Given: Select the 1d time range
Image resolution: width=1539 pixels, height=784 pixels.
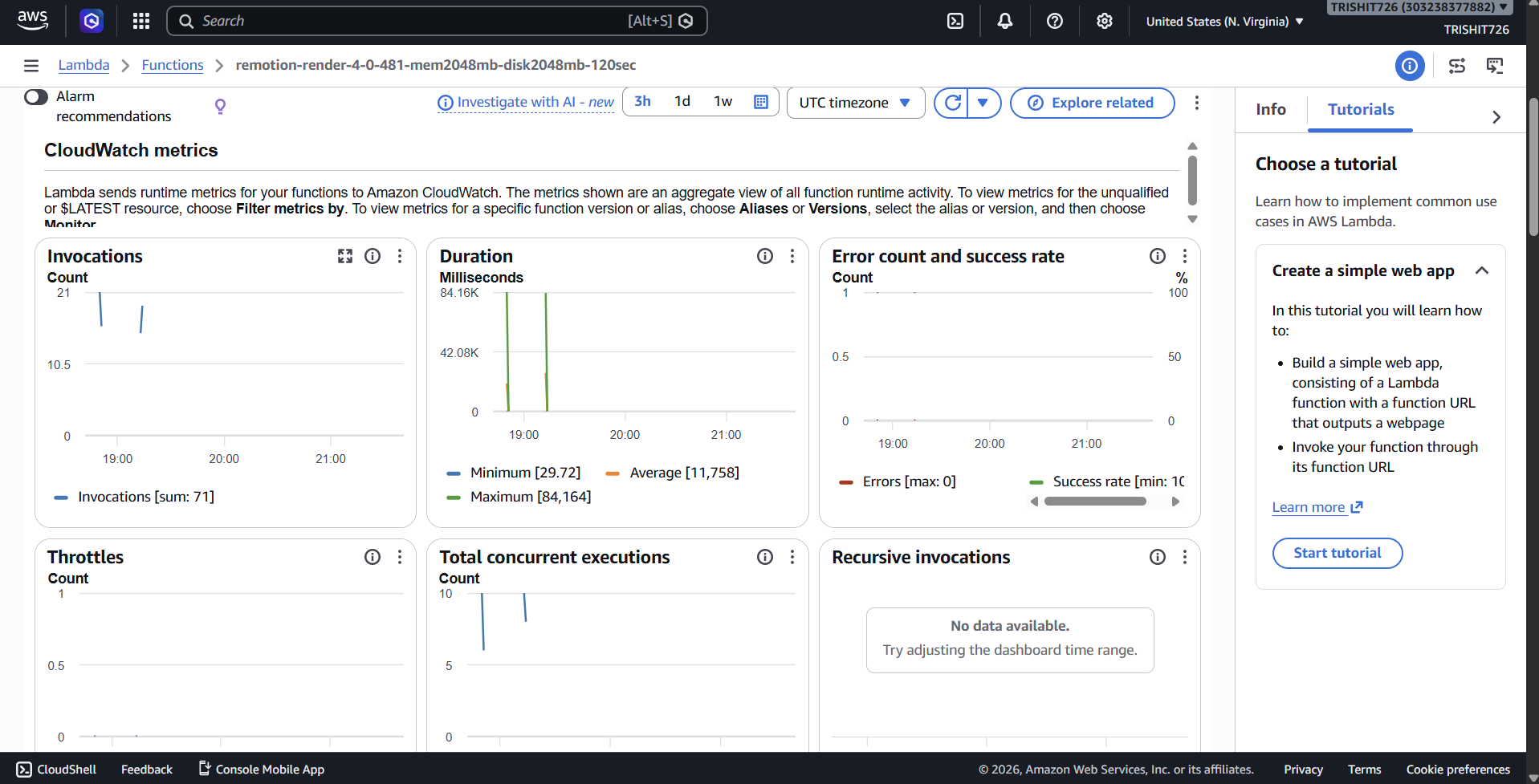Looking at the screenshot, I should (682, 102).
